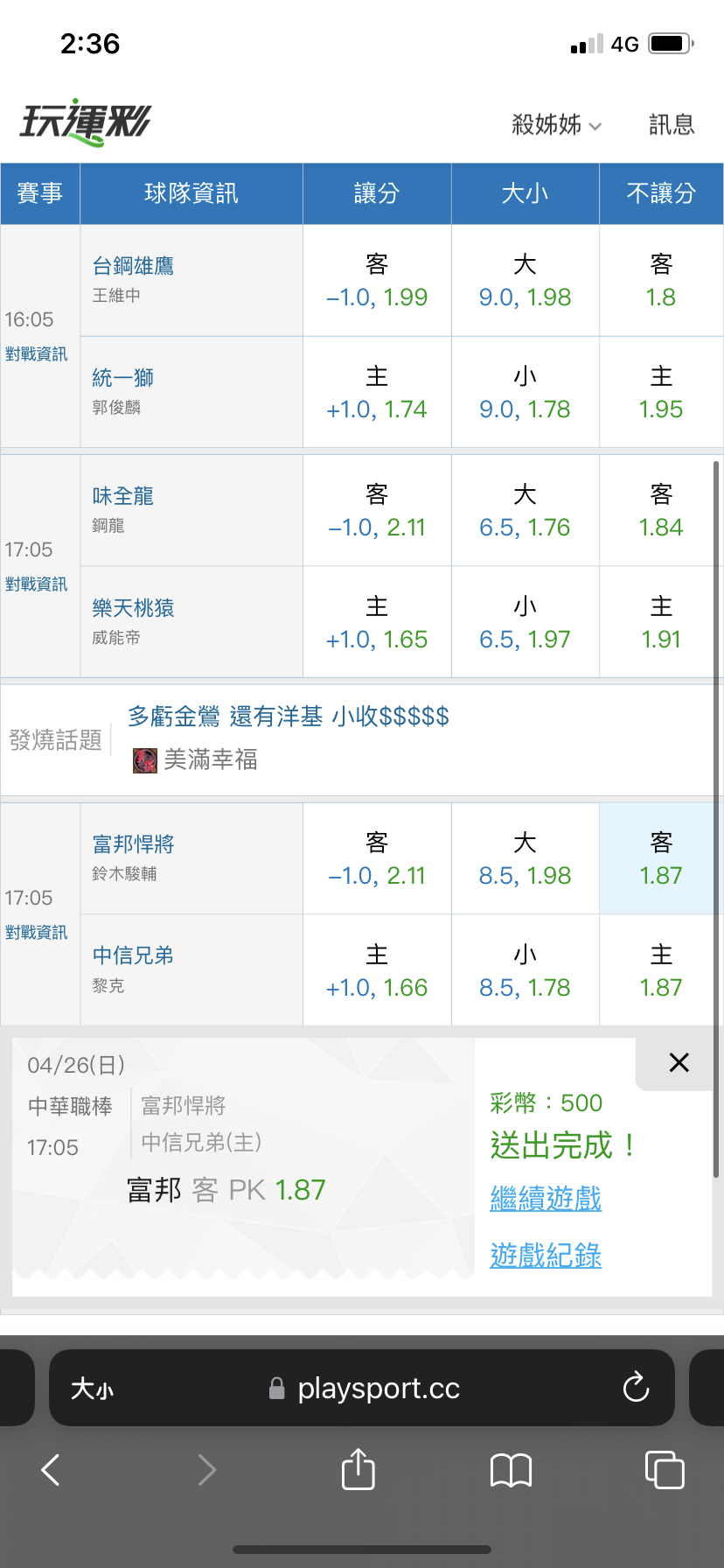Open Safari bookmarks book icon
724x1568 pixels.
pyautogui.click(x=512, y=1470)
